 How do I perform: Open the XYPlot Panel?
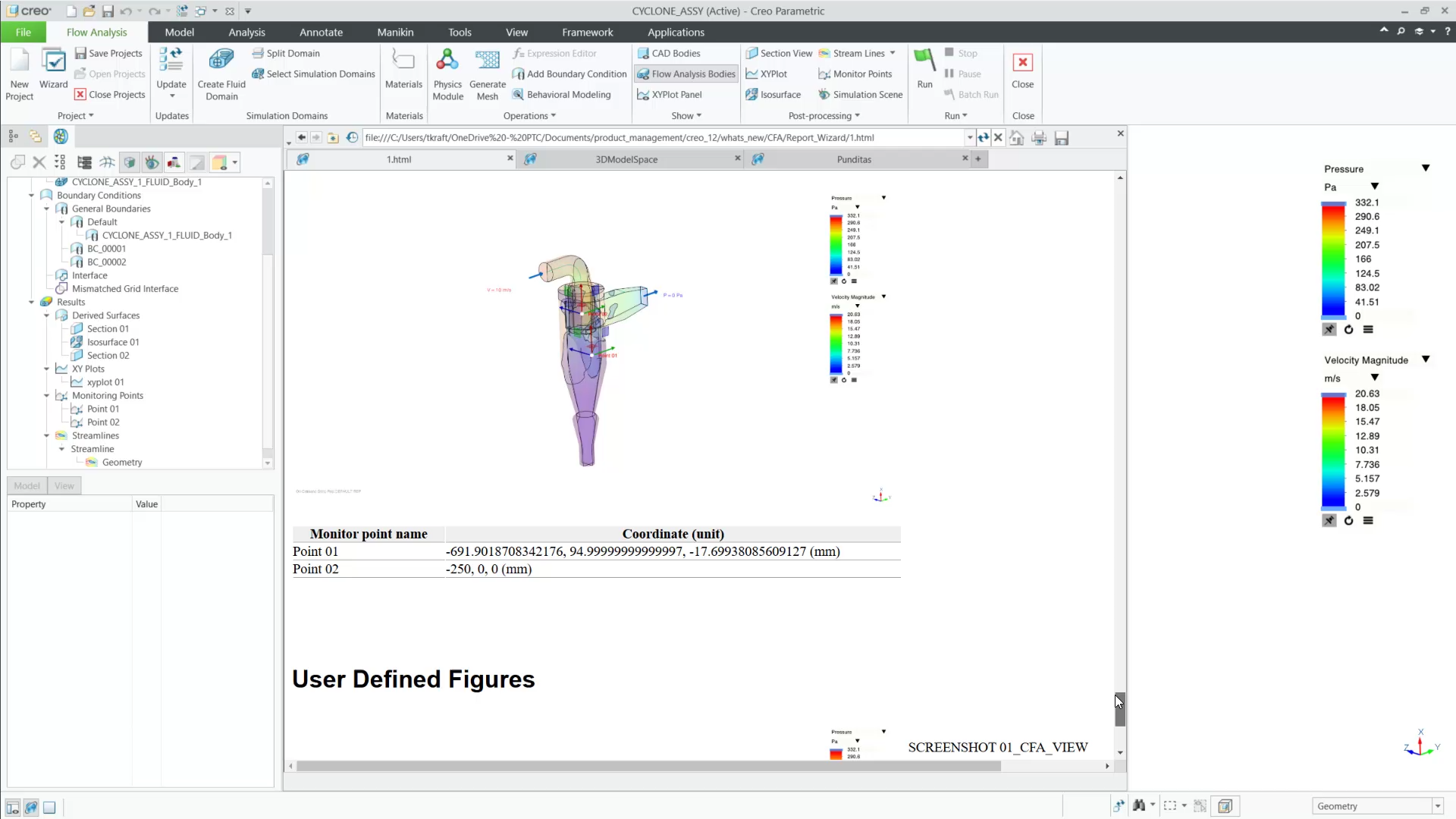(670, 94)
